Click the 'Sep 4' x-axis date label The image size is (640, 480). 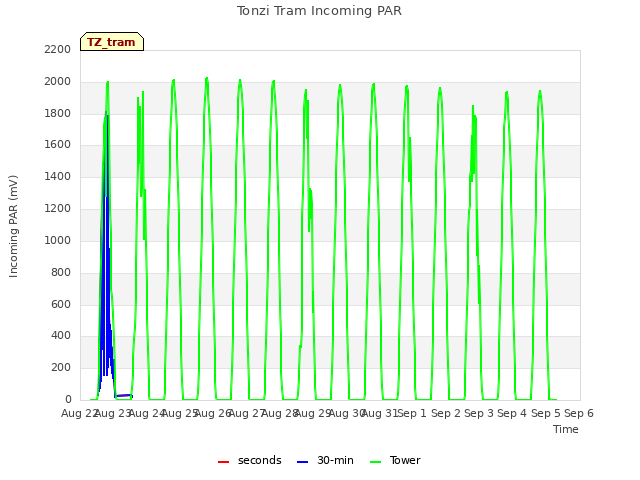512,413
